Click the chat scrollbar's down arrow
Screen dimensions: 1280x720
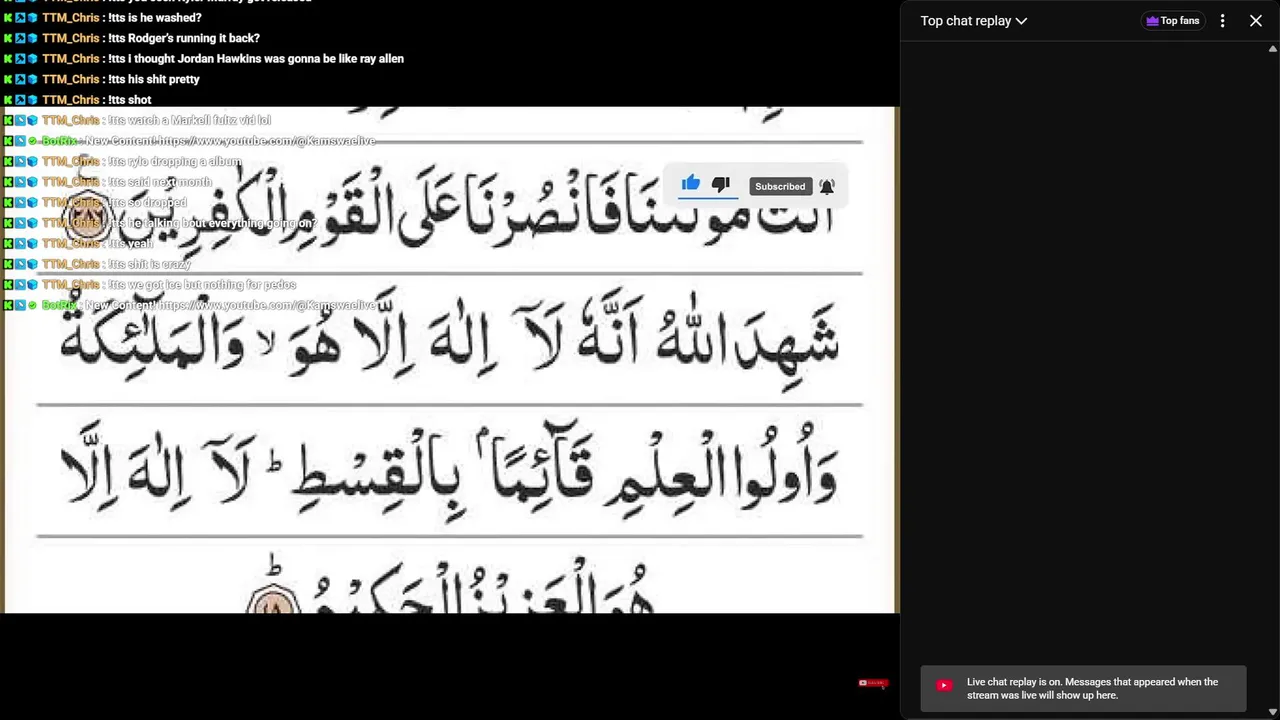(1273, 712)
